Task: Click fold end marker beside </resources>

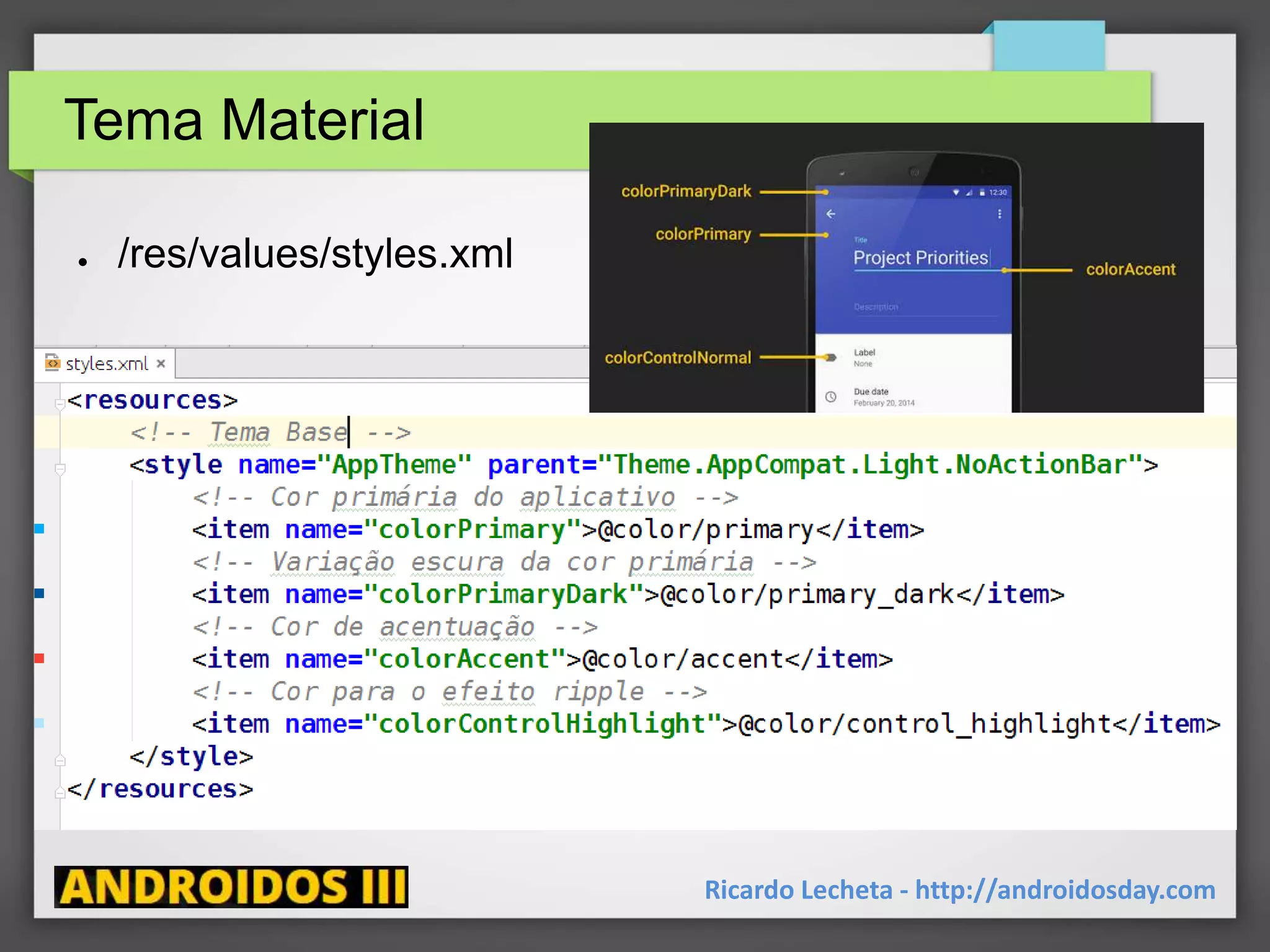Action: (x=60, y=792)
